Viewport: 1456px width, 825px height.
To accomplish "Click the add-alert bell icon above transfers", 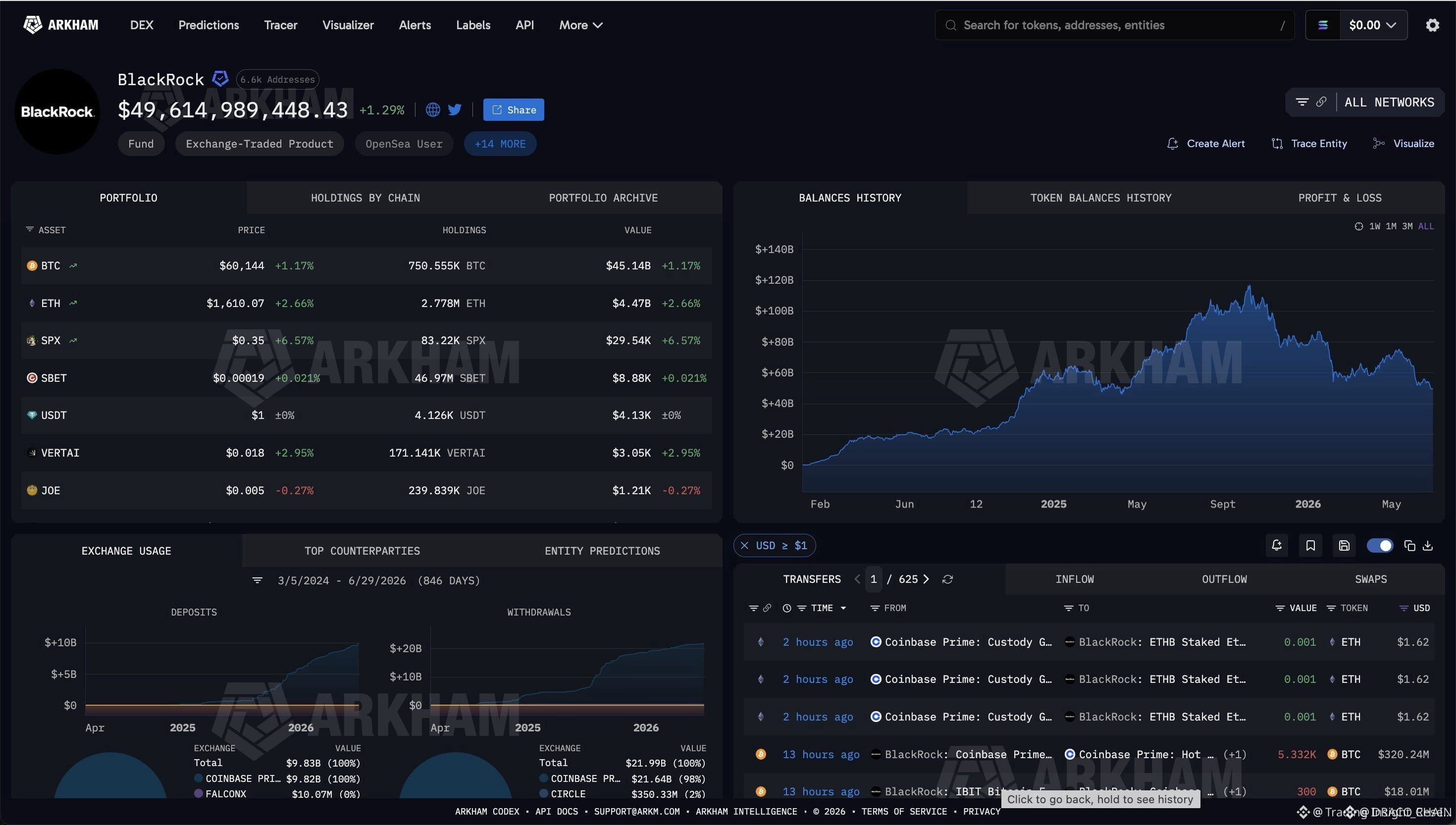I will 1276,545.
